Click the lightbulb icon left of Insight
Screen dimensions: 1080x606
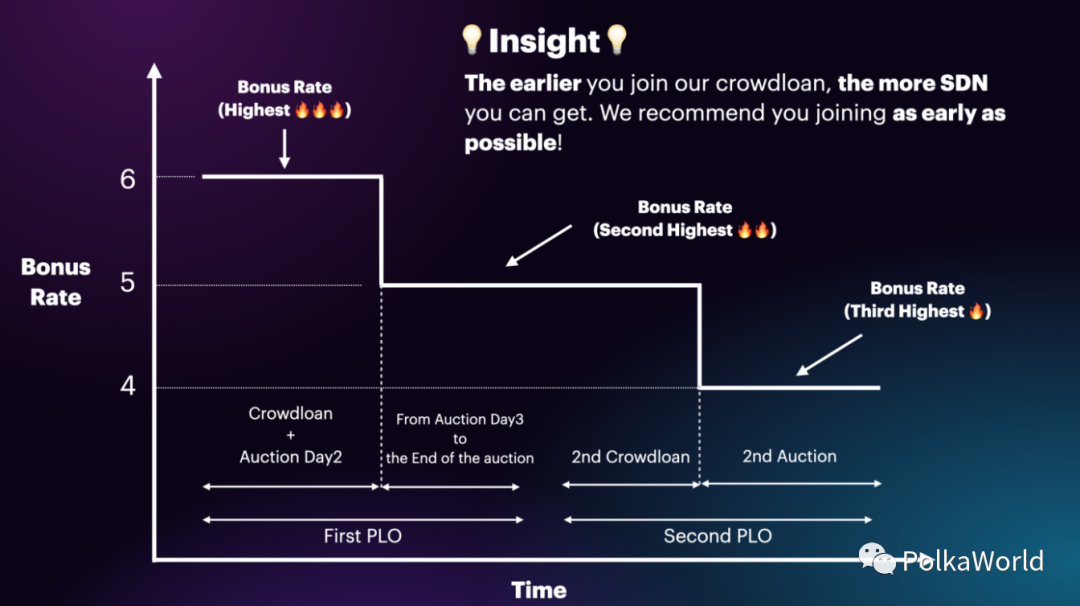pyautogui.click(x=472, y=40)
